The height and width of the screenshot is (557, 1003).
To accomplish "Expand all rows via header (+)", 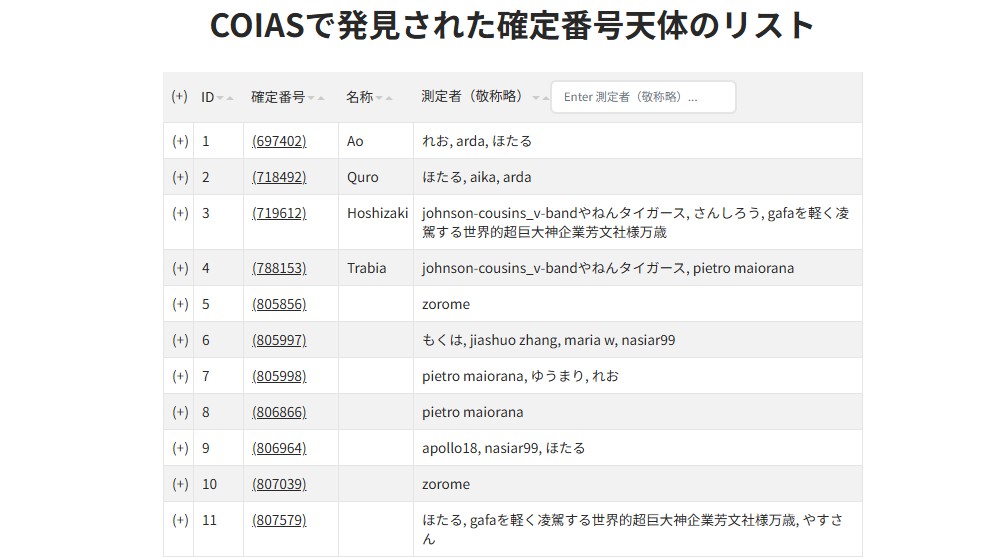I will point(179,97).
